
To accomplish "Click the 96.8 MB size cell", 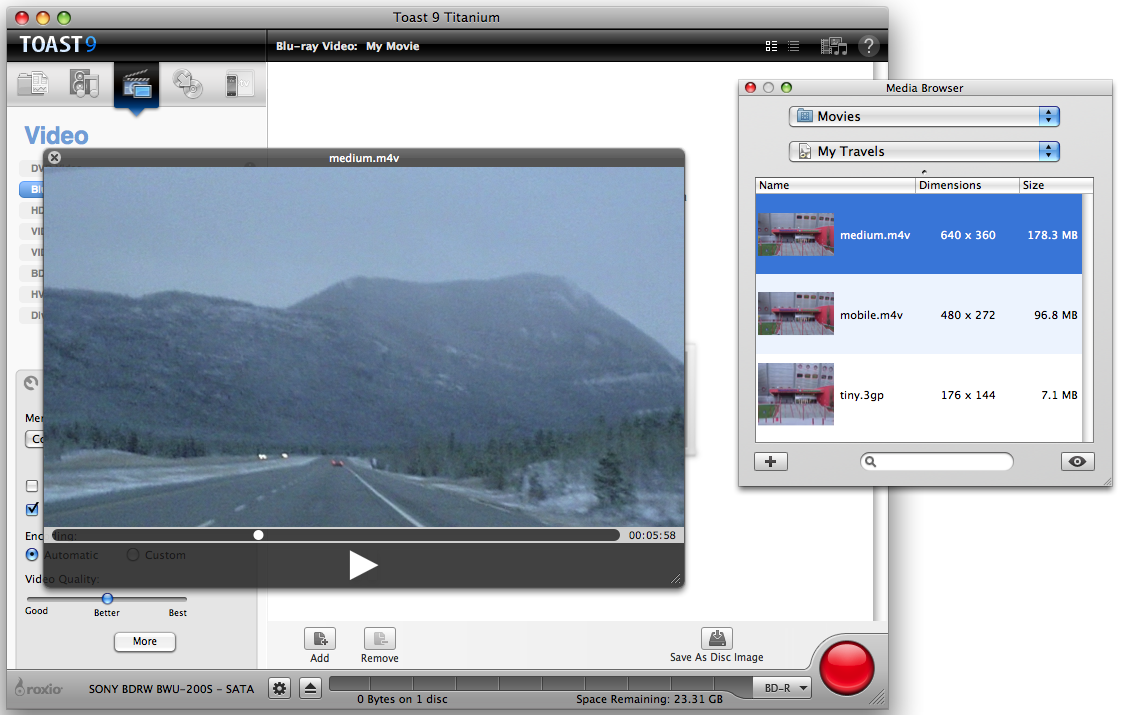I will (x=1055, y=315).
